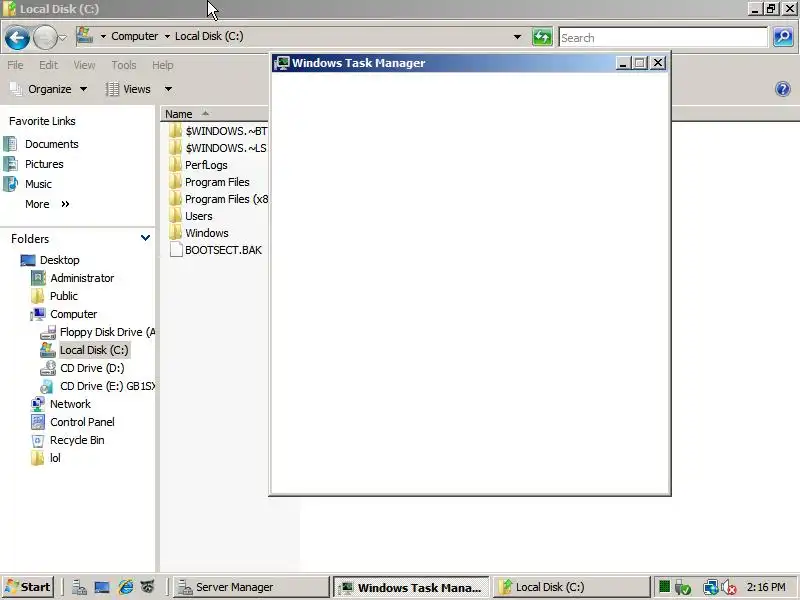This screenshot has width=800, height=600.
Task: Select the Program Files folder
Action: point(217,182)
